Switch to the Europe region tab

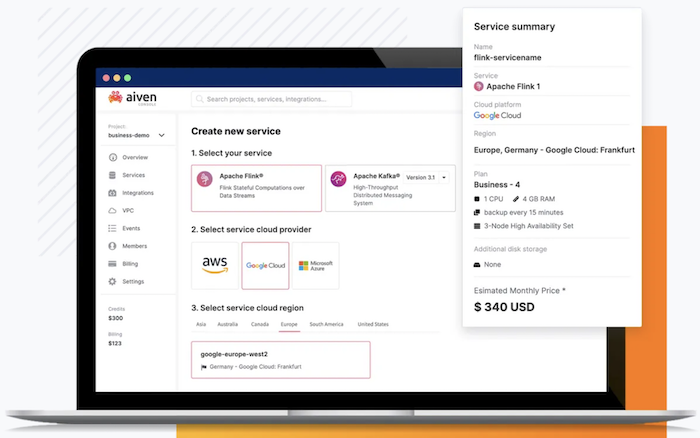click(289, 324)
